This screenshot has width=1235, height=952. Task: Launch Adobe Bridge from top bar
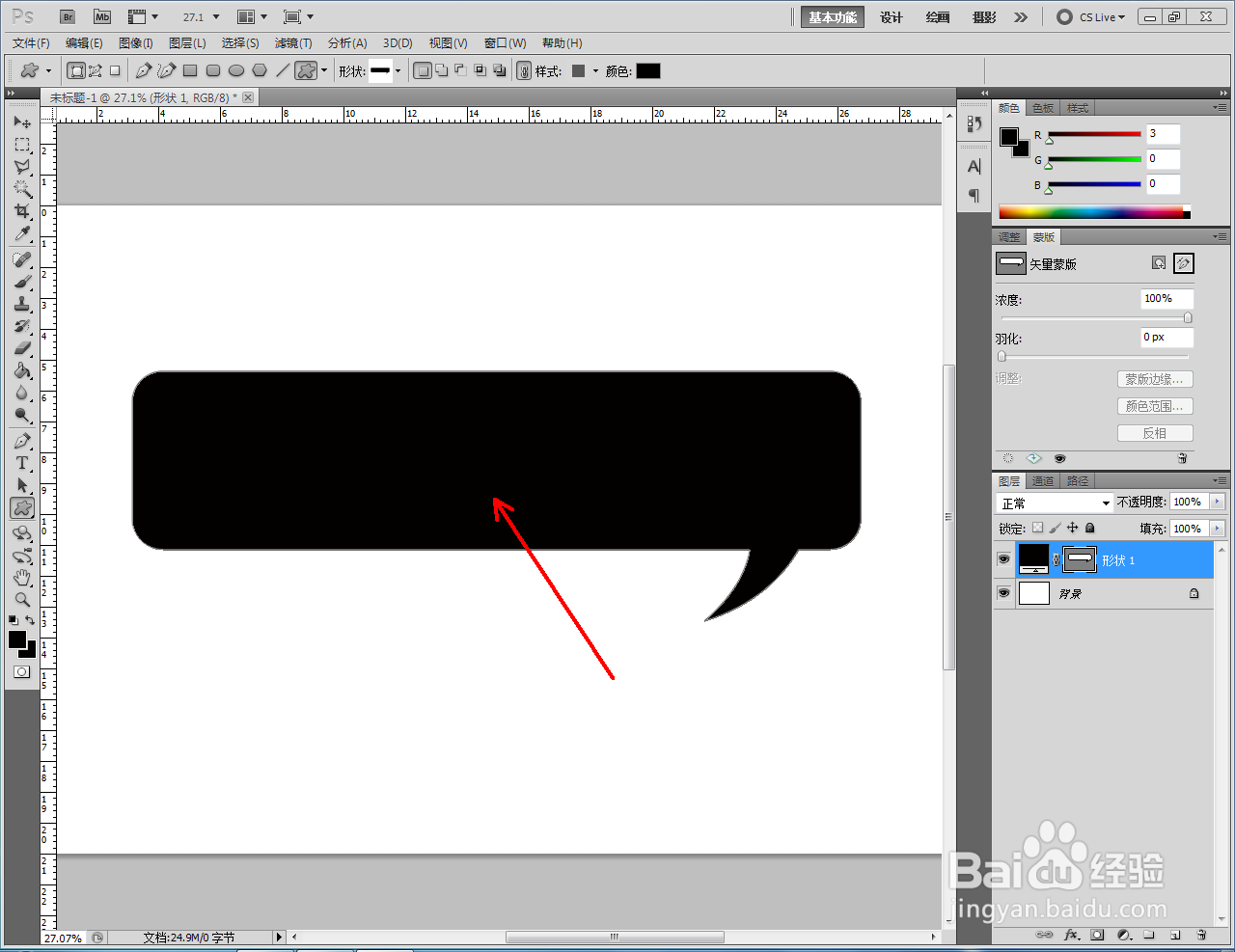pos(67,17)
